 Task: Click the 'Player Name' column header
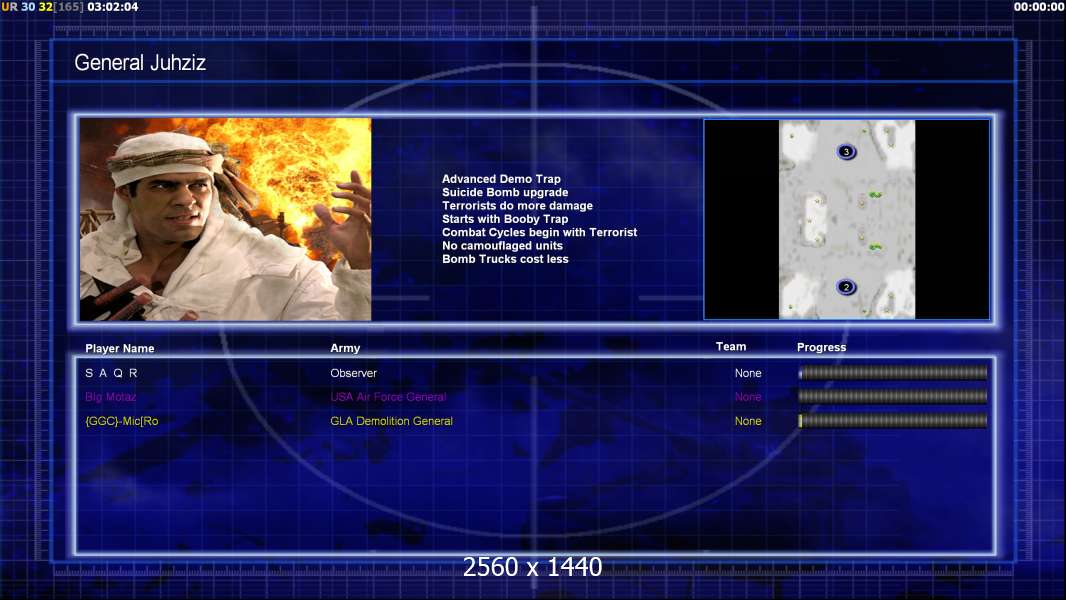point(120,349)
